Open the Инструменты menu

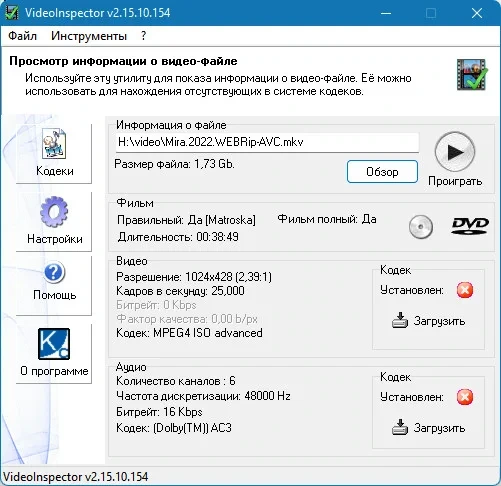[89, 36]
